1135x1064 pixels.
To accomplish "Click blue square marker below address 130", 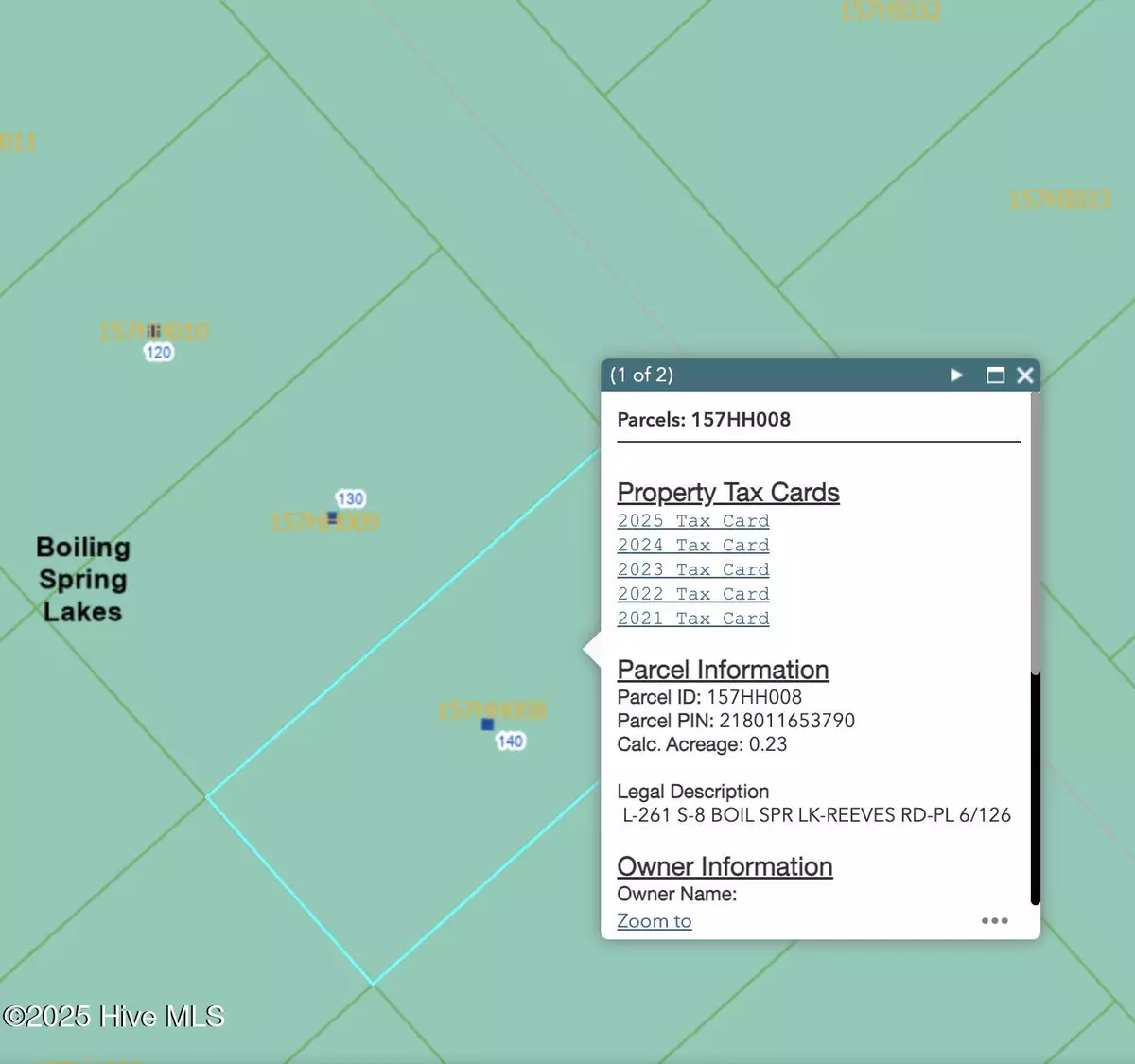I will click(332, 517).
